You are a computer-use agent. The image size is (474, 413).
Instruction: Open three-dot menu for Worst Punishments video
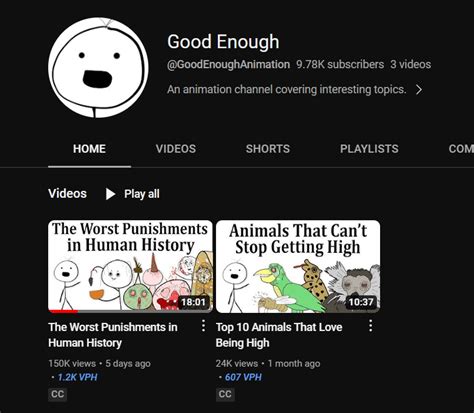(x=203, y=326)
